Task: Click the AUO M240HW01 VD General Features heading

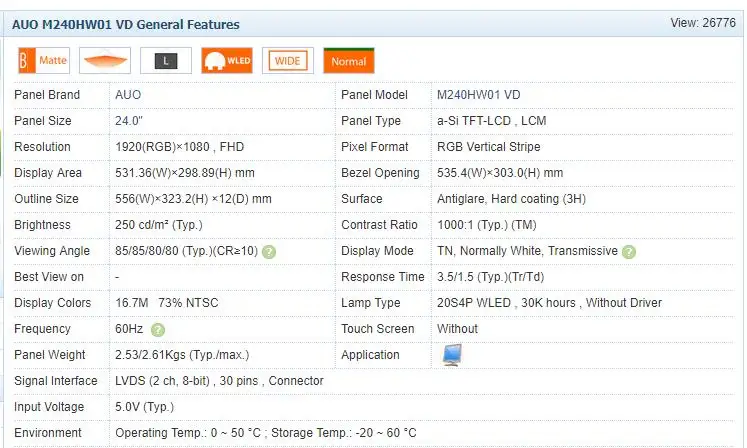Action: 126,25
